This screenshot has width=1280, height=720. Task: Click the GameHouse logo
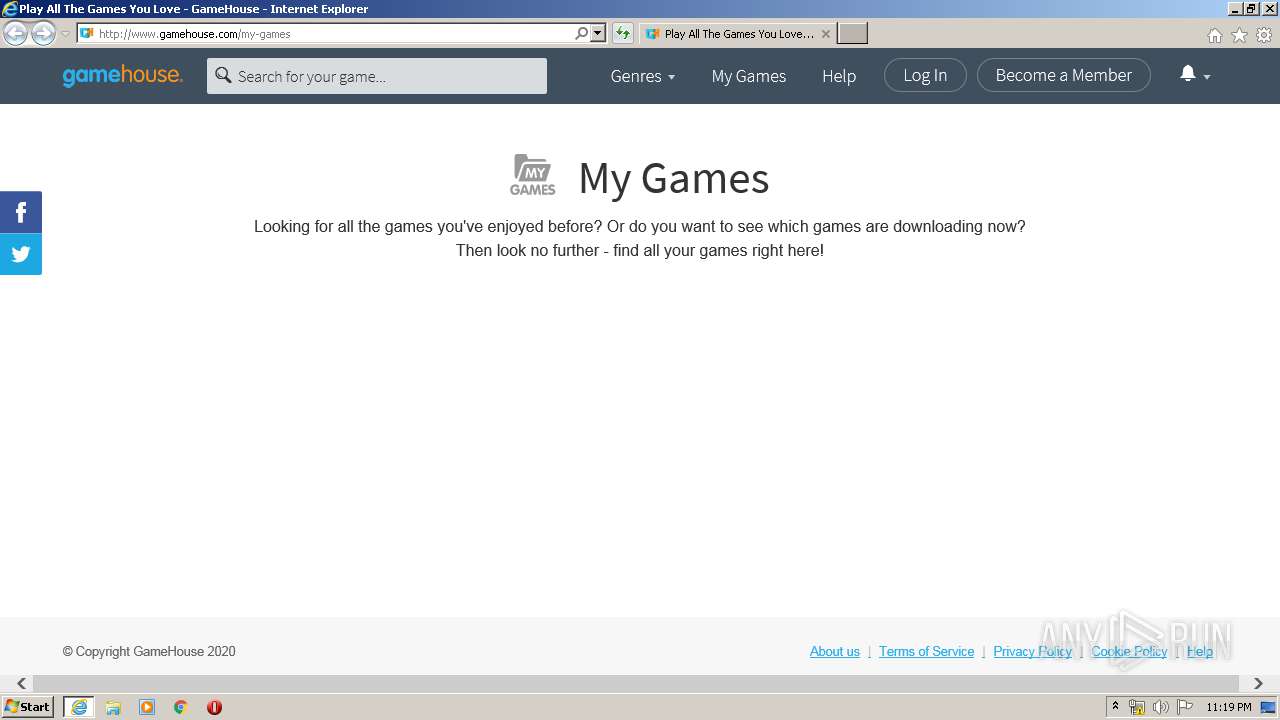[x=122, y=76]
